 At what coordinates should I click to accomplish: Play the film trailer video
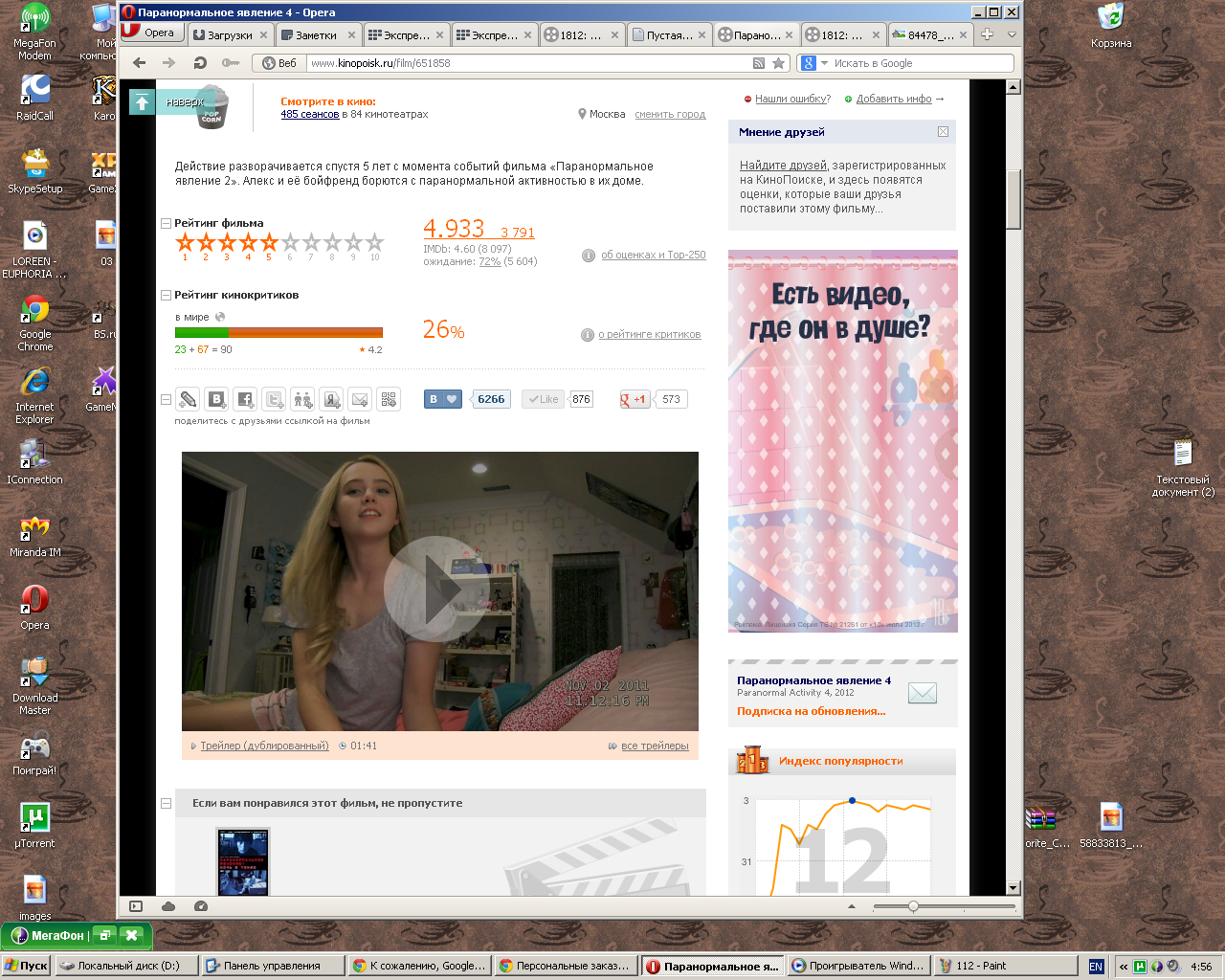436,590
